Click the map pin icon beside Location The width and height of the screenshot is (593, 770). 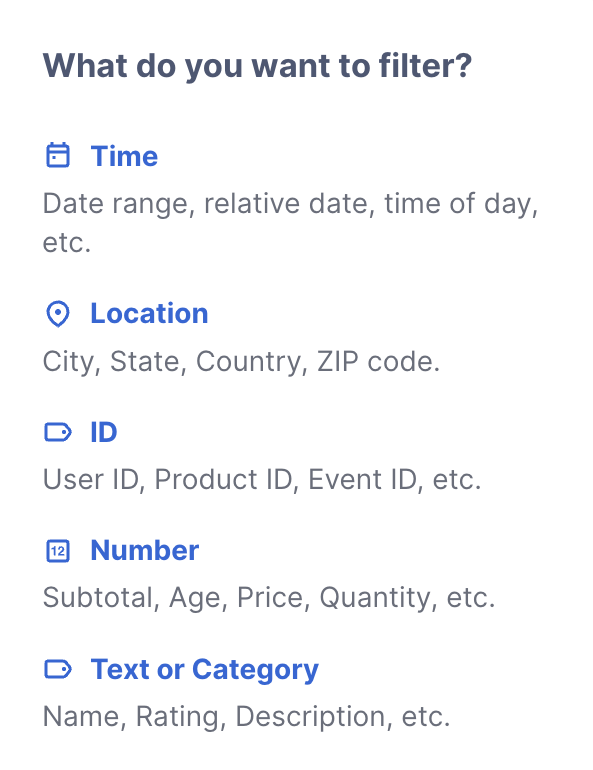pyautogui.click(x=58, y=313)
